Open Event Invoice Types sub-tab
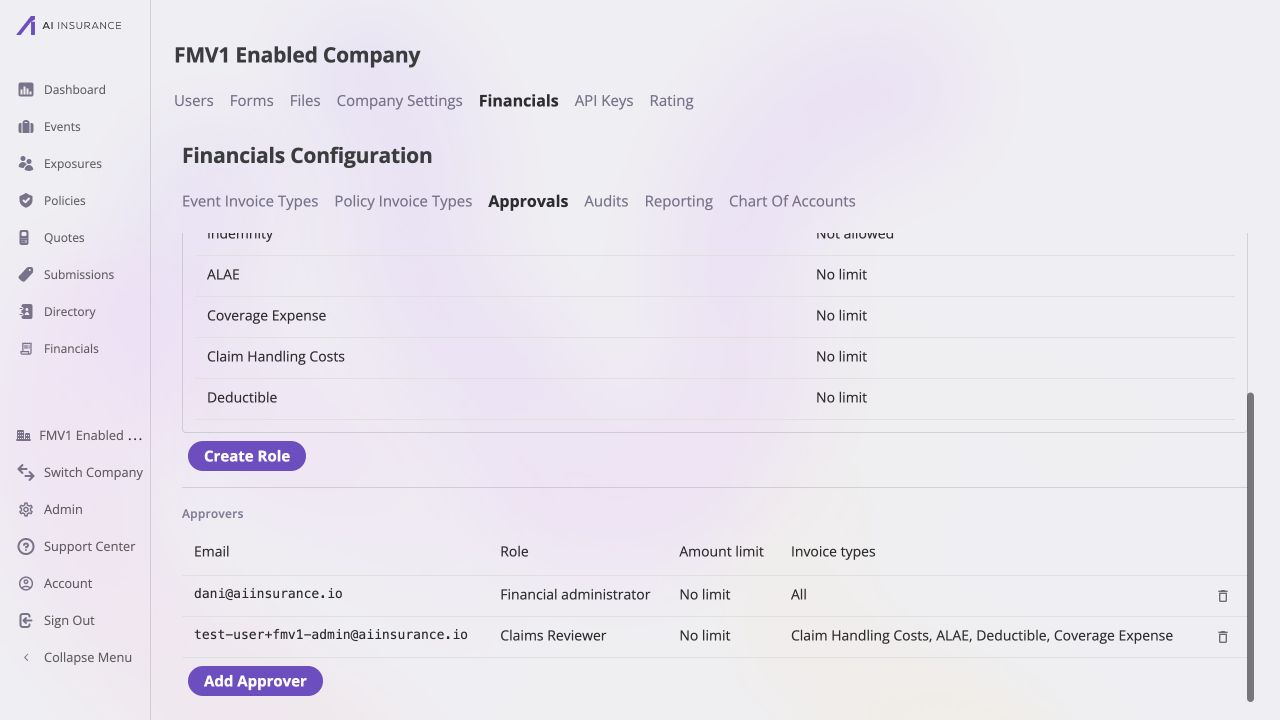The height and width of the screenshot is (720, 1280). tap(250, 201)
